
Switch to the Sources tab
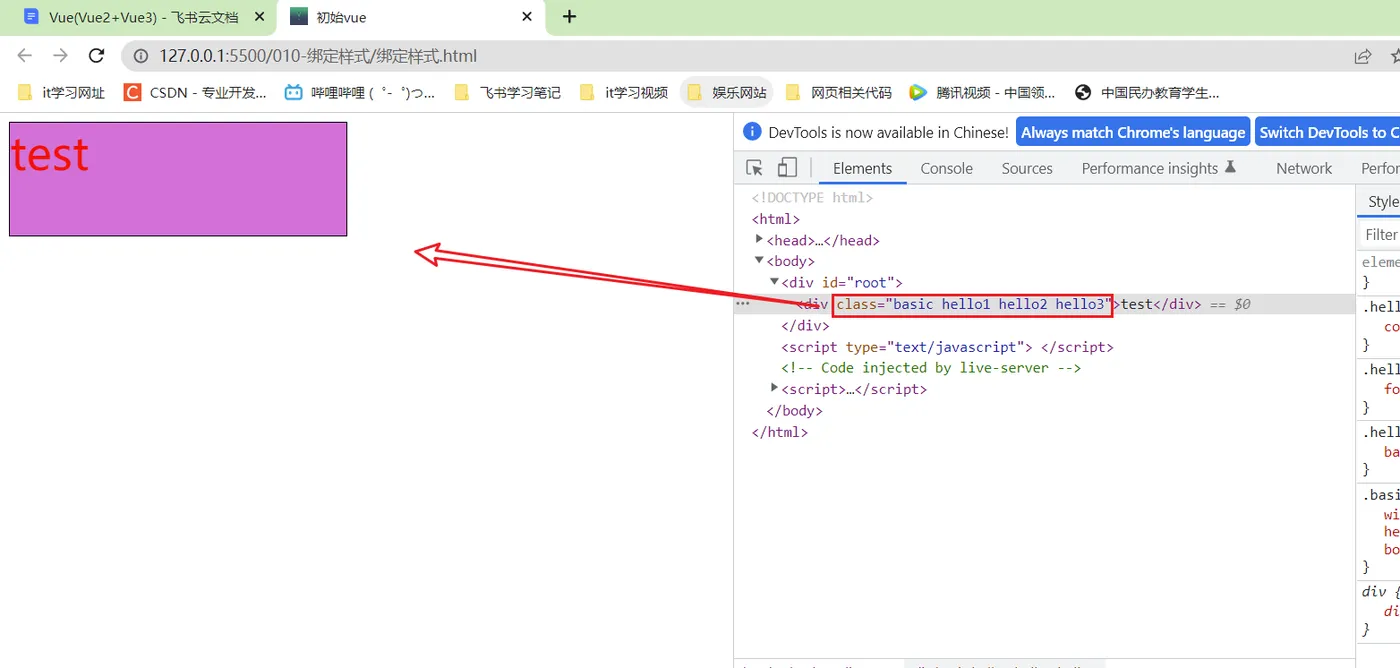coord(1027,168)
